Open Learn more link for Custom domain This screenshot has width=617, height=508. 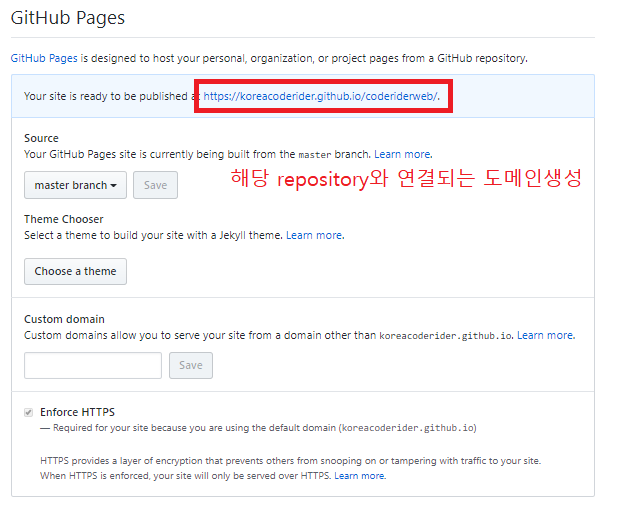tap(545, 335)
